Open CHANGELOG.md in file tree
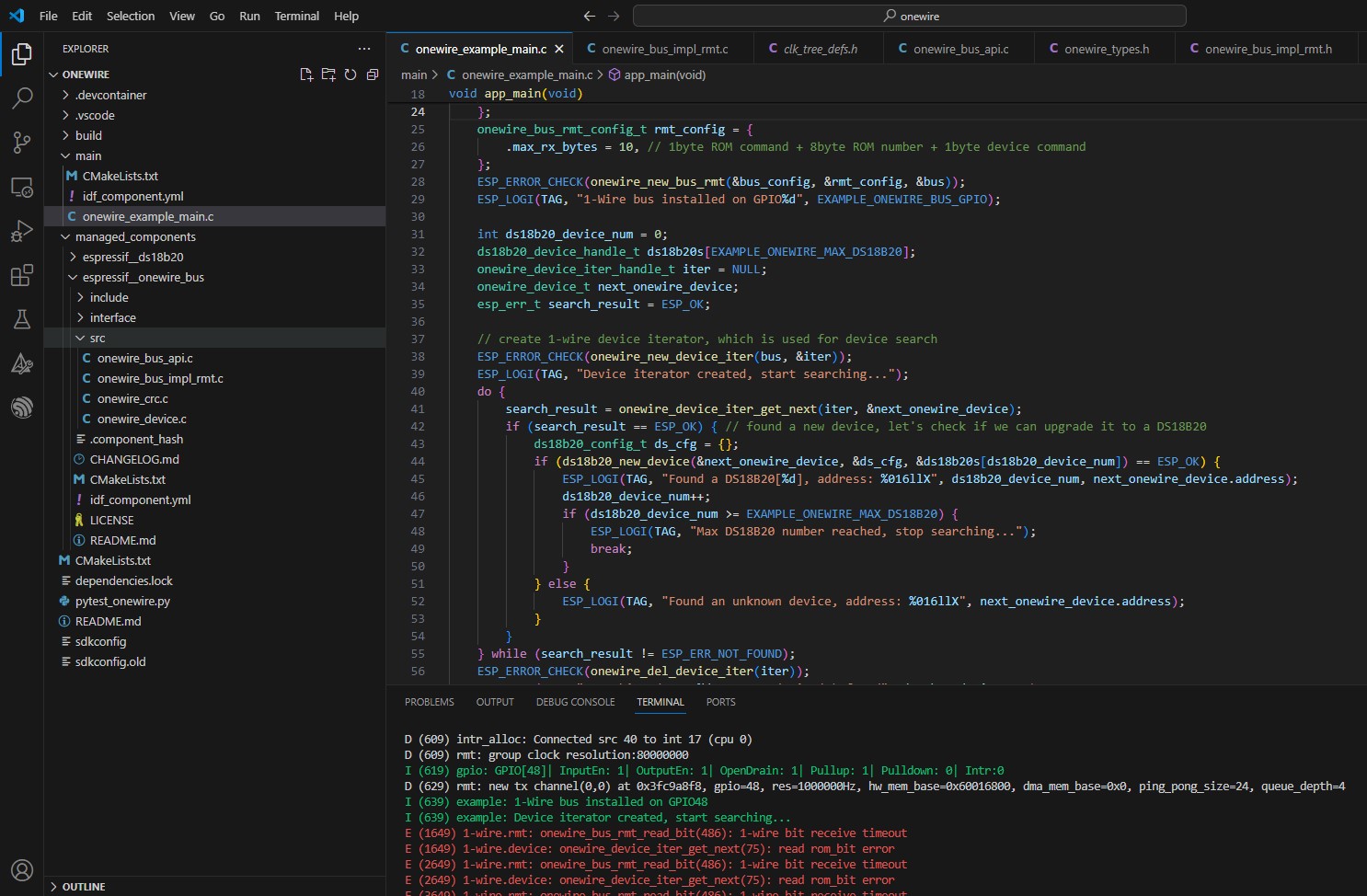 click(215, 459)
